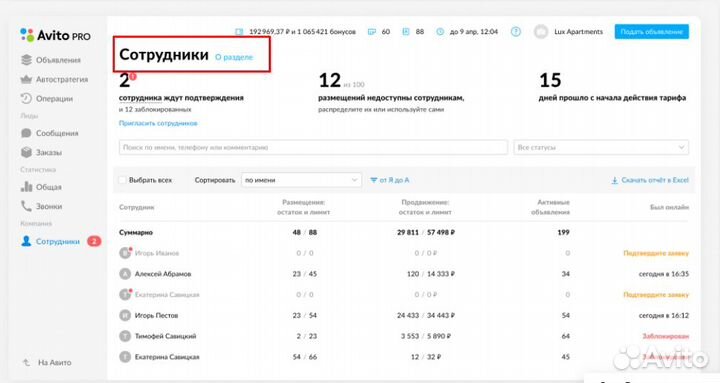Click the Сотрудник column header
This screenshot has width=720, height=383.
[x=136, y=207]
